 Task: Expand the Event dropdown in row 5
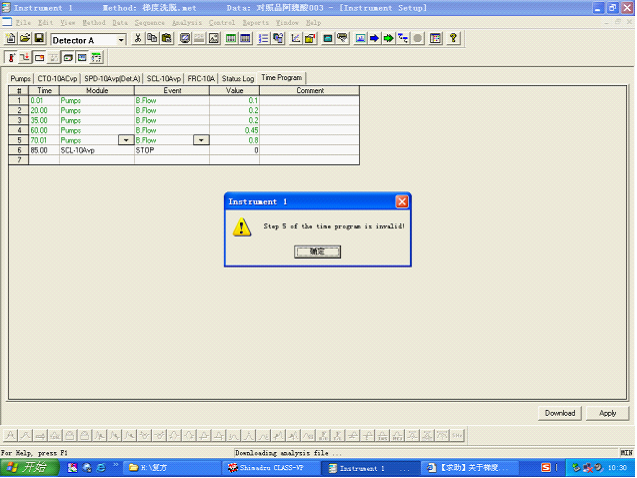point(201,140)
